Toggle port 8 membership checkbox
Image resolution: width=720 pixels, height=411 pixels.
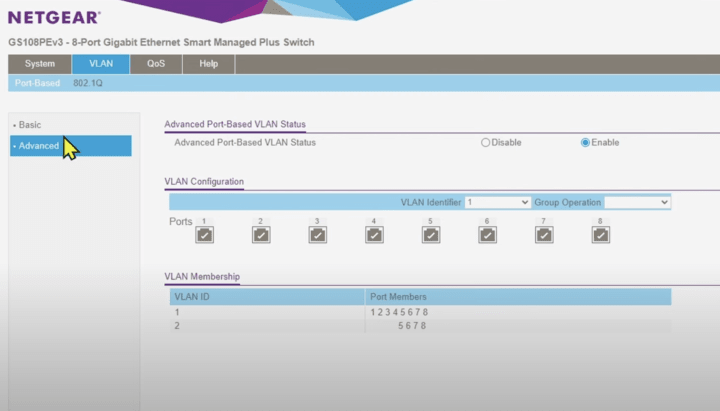(601, 235)
